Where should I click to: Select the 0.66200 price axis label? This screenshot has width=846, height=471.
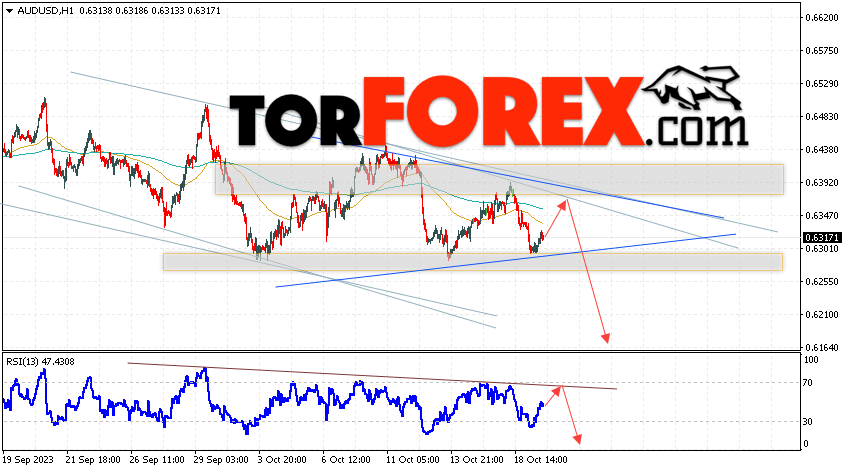[x=822, y=18]
